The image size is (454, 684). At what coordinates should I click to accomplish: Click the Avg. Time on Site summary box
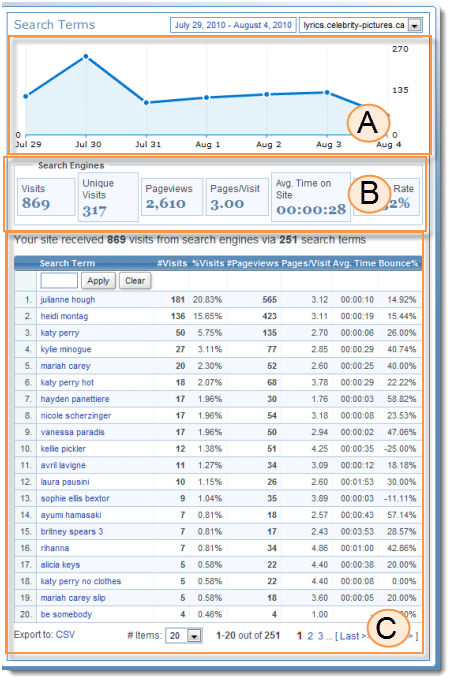pos(311,197)
